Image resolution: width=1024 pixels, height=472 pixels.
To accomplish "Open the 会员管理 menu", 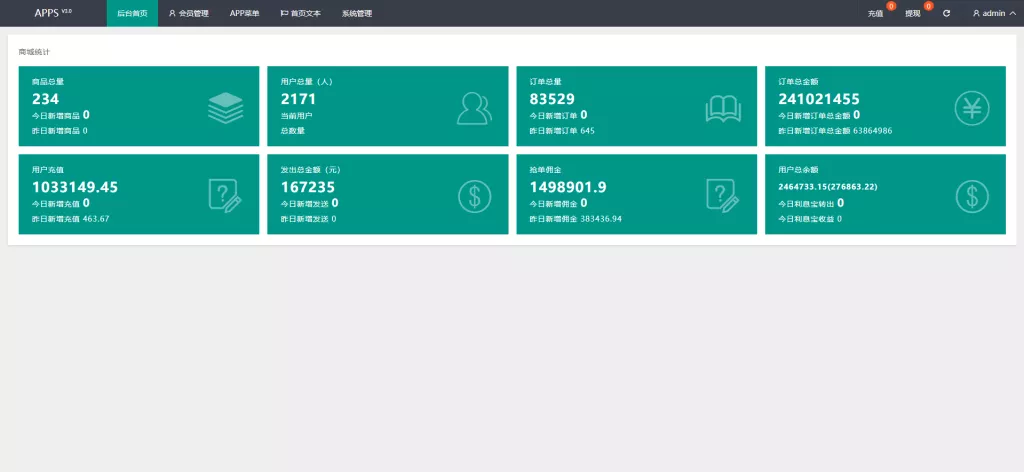I will point(188,14).
